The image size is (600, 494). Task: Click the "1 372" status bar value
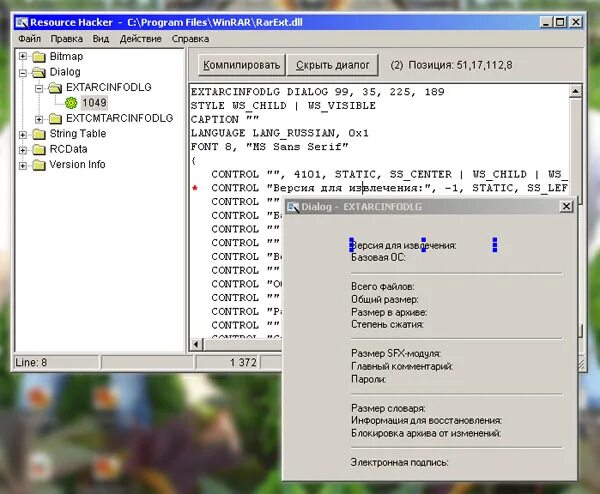(243, 362)
